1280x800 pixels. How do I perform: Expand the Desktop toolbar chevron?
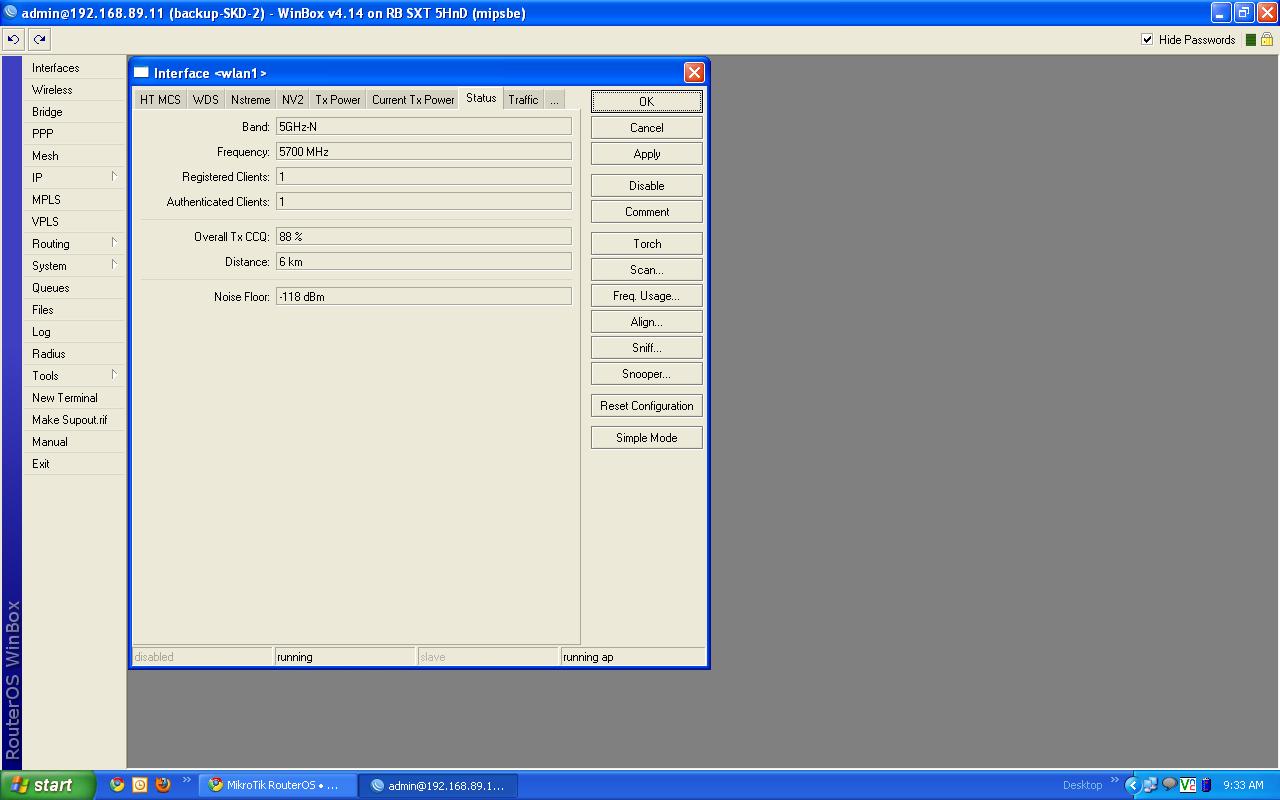pos(1115,781)
